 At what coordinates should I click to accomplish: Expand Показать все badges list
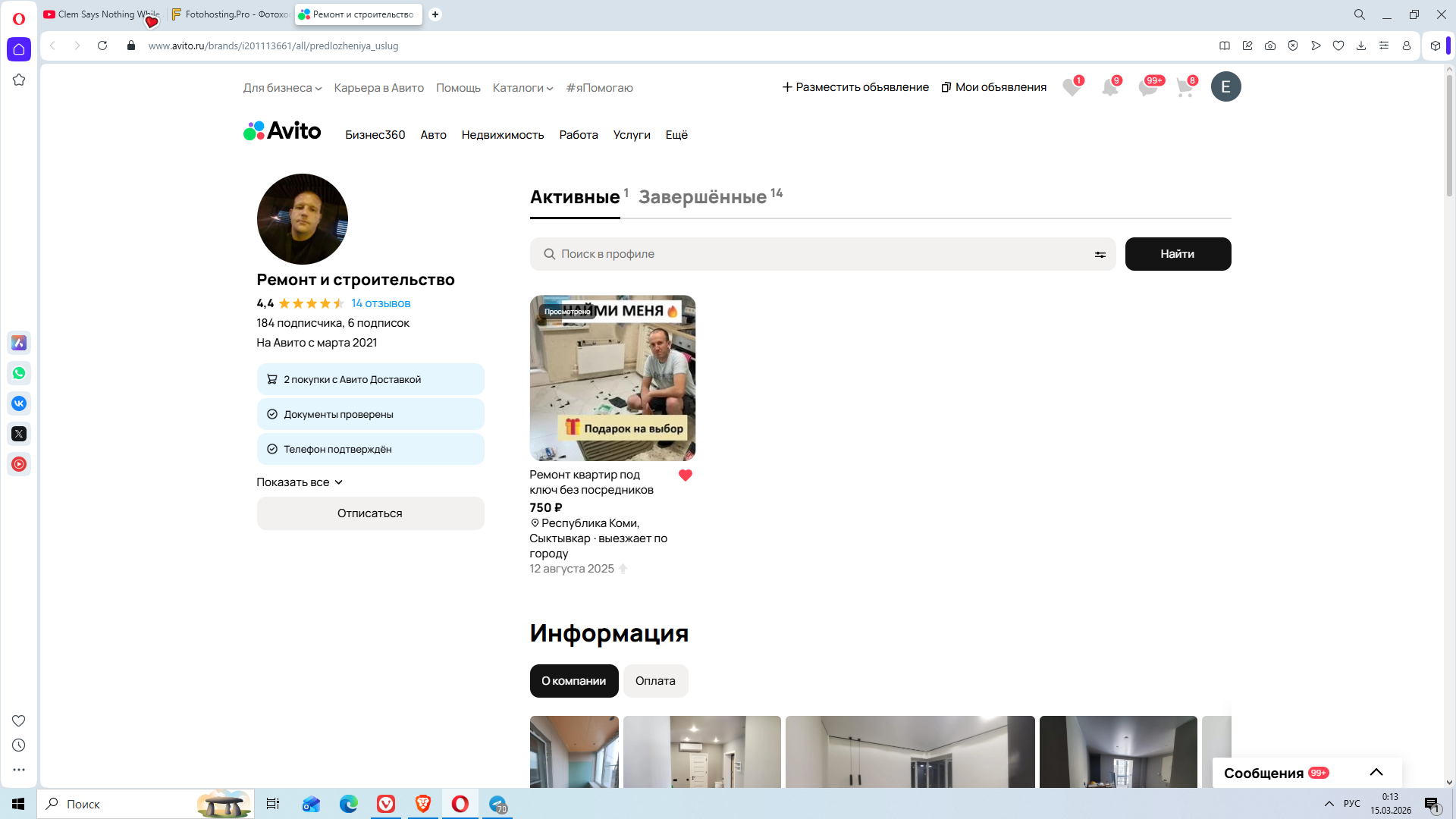point(300,482)
